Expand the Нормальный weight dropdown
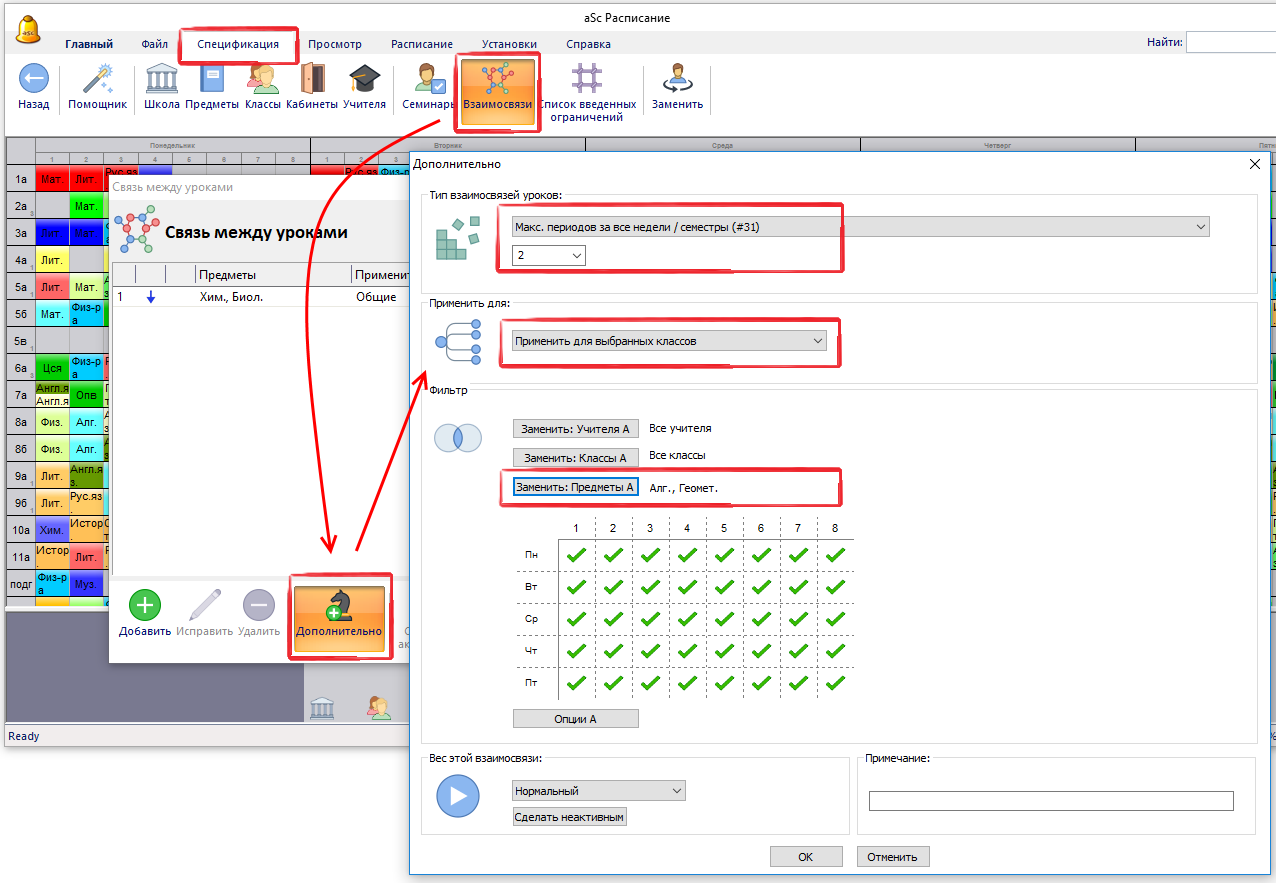1276x883 pixels. pyautogui.click(x=598, y=791)
